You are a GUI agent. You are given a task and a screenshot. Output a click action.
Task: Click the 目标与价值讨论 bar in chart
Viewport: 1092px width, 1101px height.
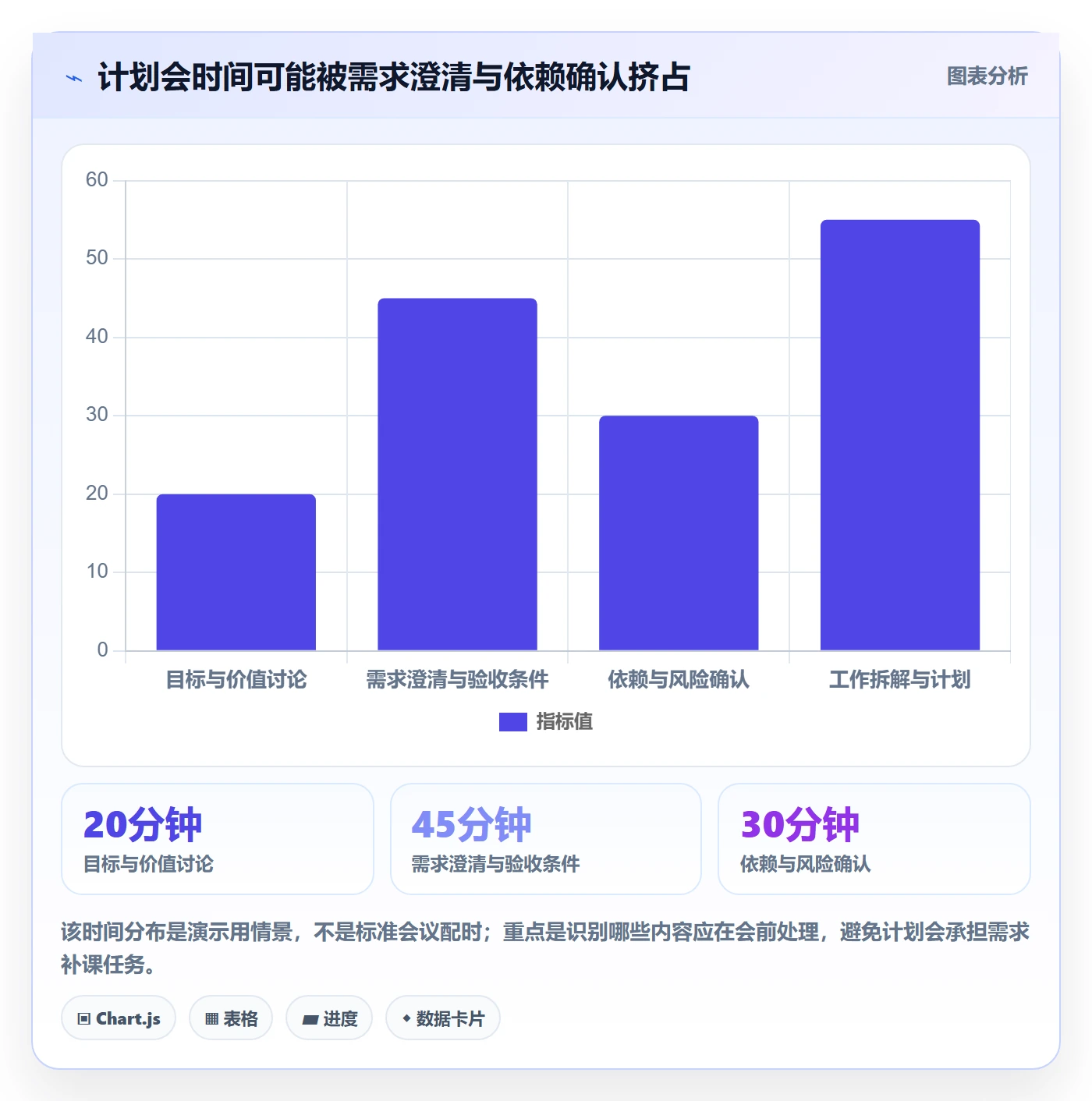pos(236,572)
